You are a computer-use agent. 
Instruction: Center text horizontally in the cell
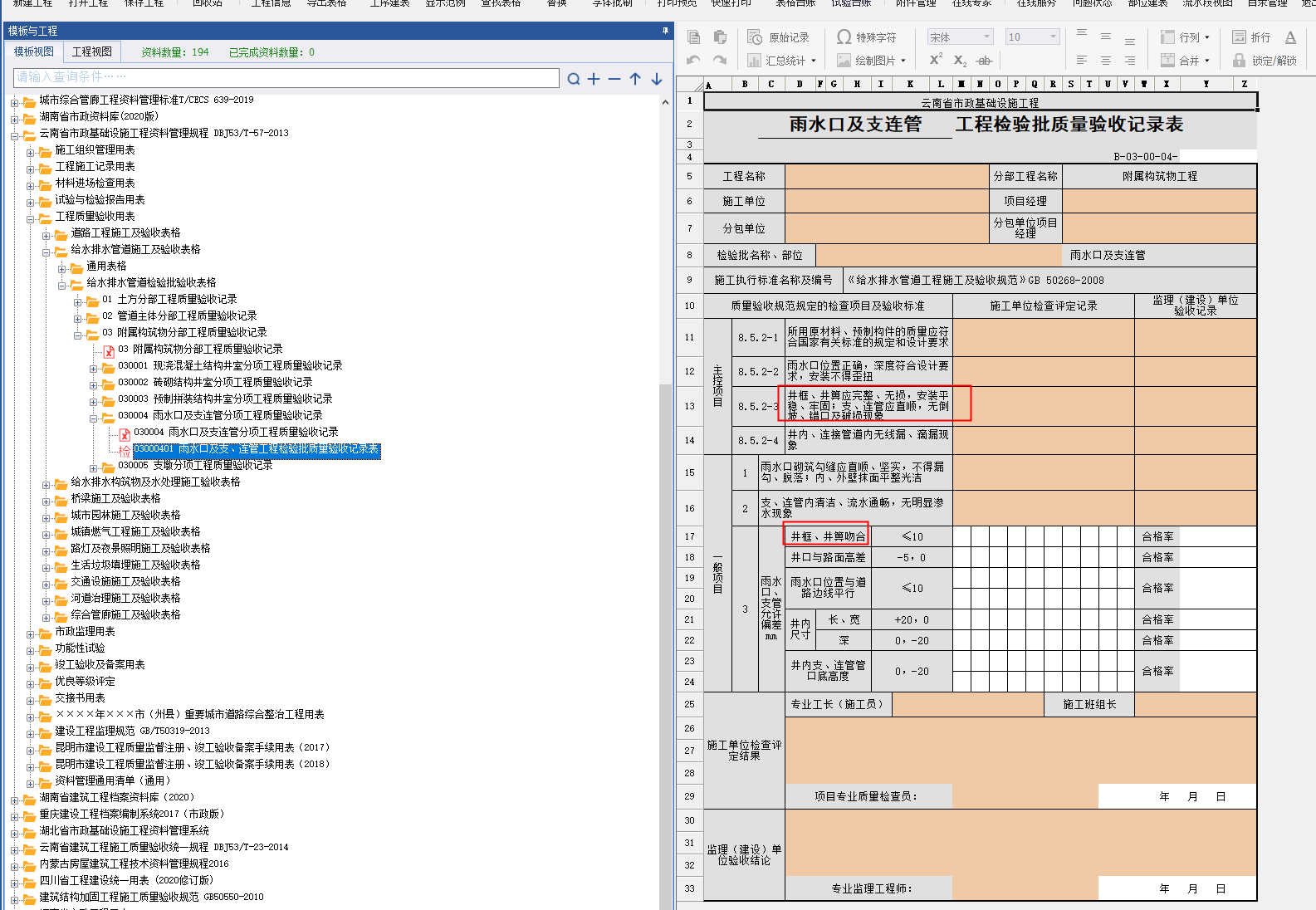point(1106,60)
